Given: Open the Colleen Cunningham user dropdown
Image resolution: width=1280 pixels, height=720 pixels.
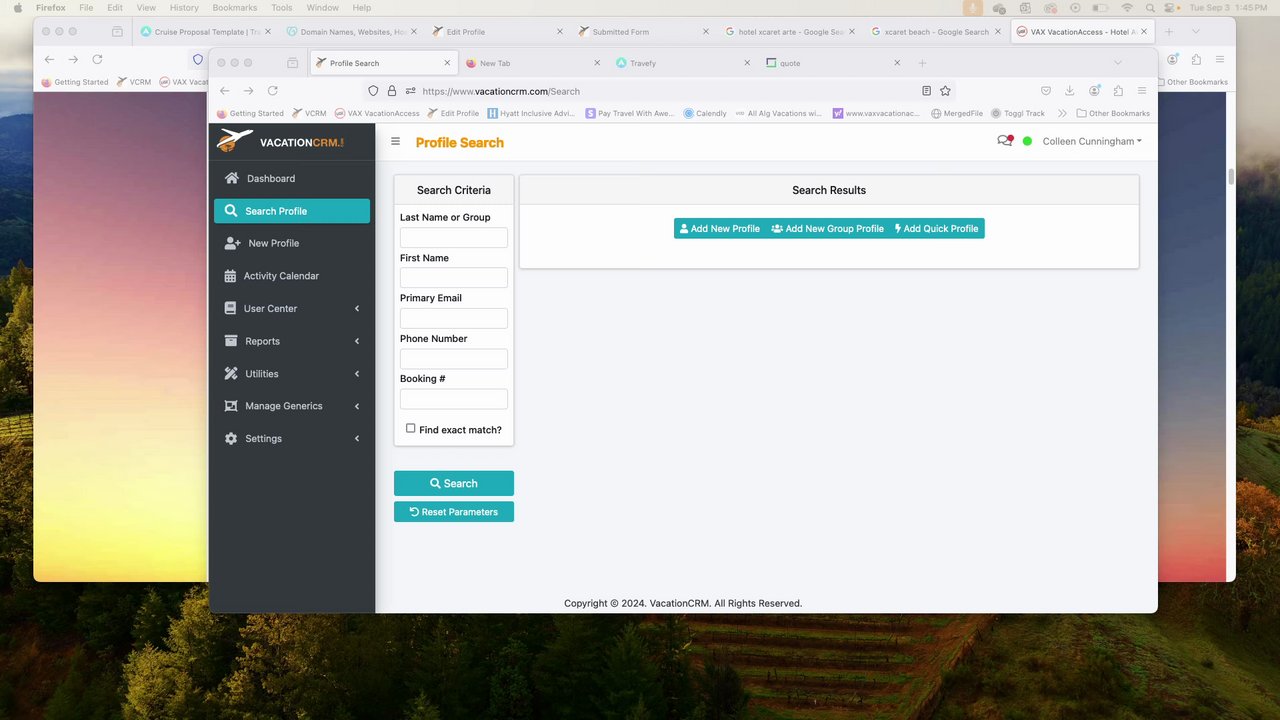Looking at the screenshot, I should (1092, 141).
